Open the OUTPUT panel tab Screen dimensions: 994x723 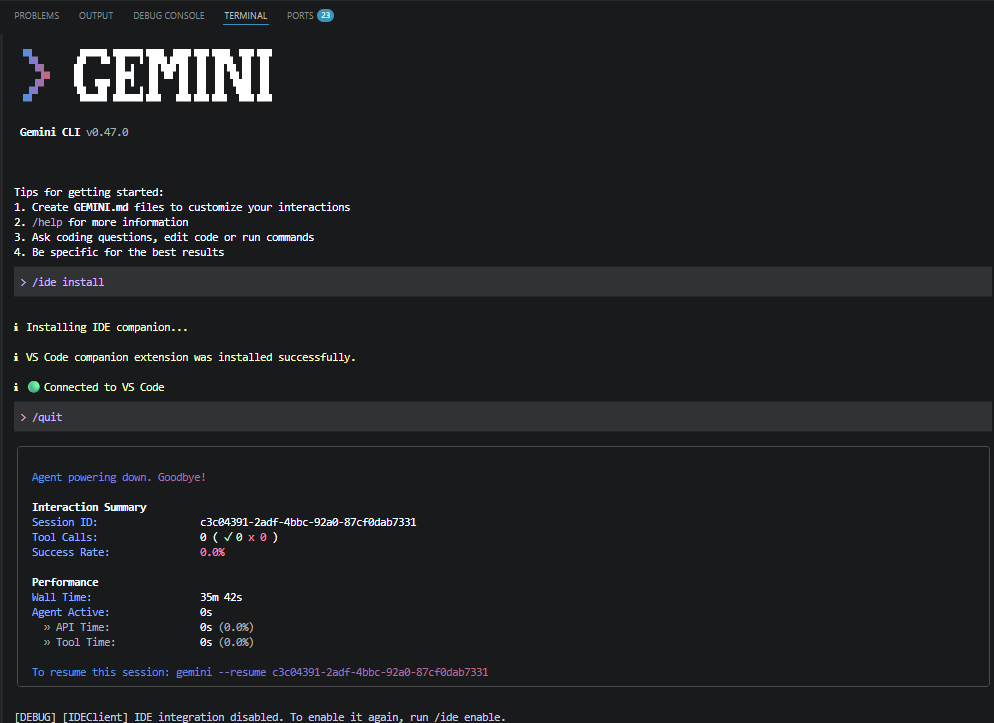pos(96,15)
